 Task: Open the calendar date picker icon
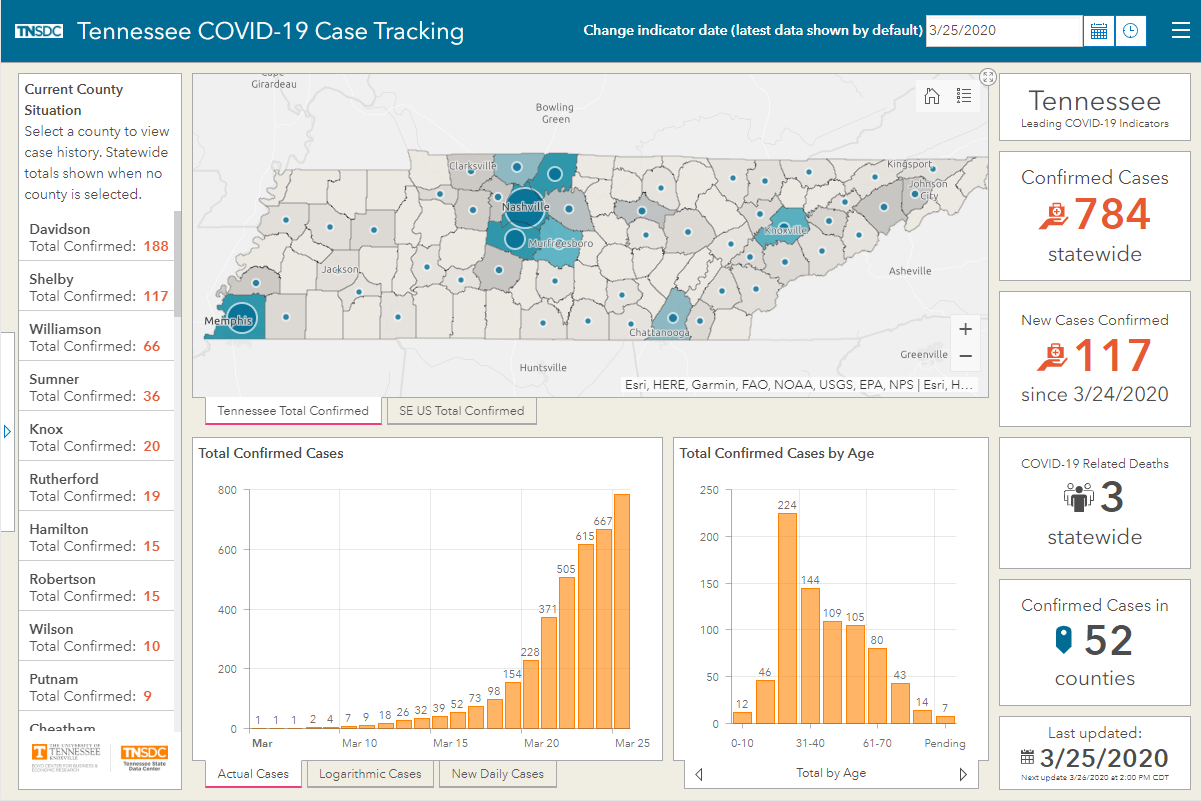pyautogui.click(x=1098, y=31)
